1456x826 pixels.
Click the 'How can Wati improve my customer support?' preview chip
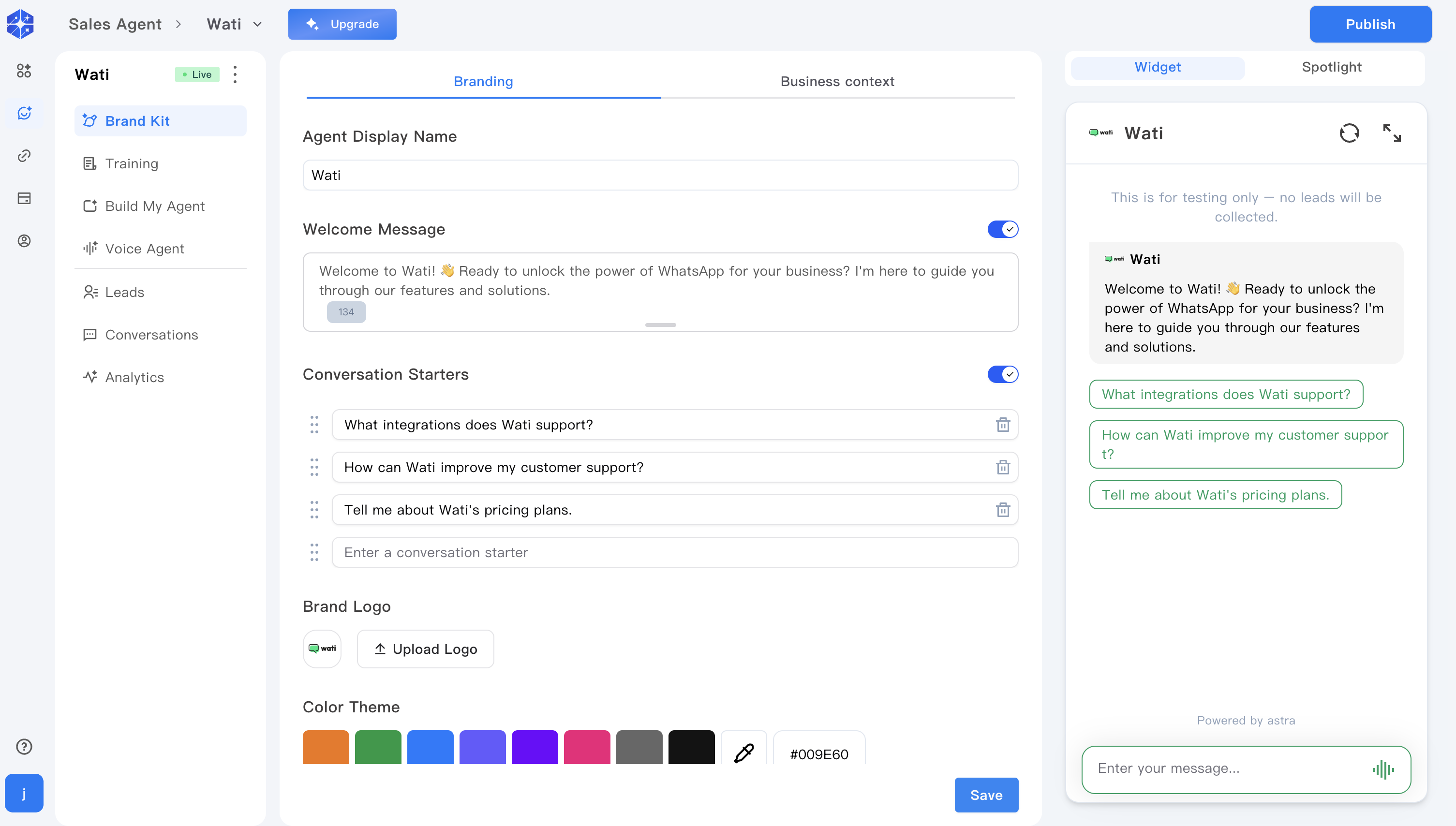tap(1246, 444)
